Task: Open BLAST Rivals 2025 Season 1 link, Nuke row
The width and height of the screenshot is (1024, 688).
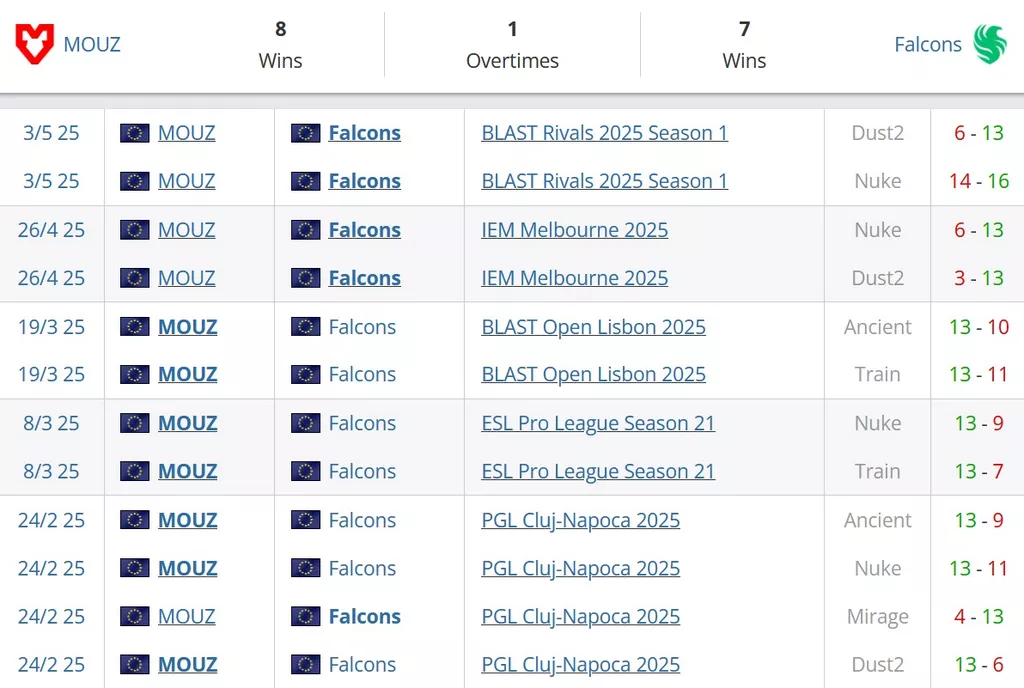Action: point(604,181)
